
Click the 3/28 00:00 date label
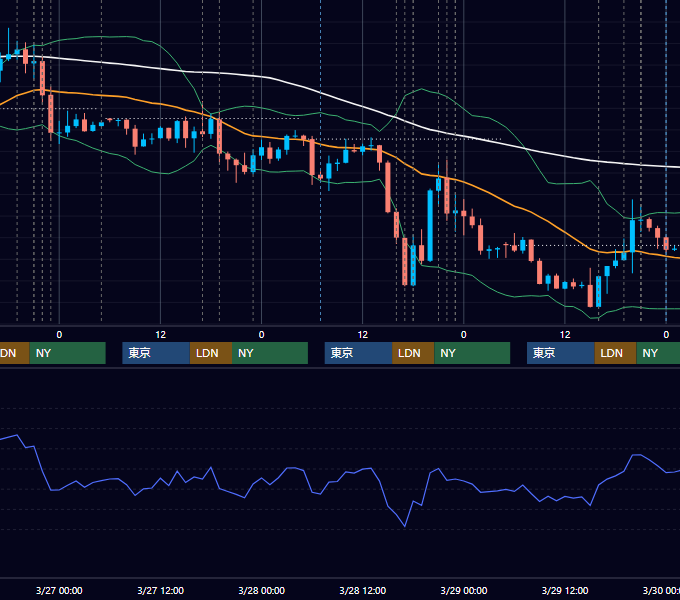tap(262, 590)
